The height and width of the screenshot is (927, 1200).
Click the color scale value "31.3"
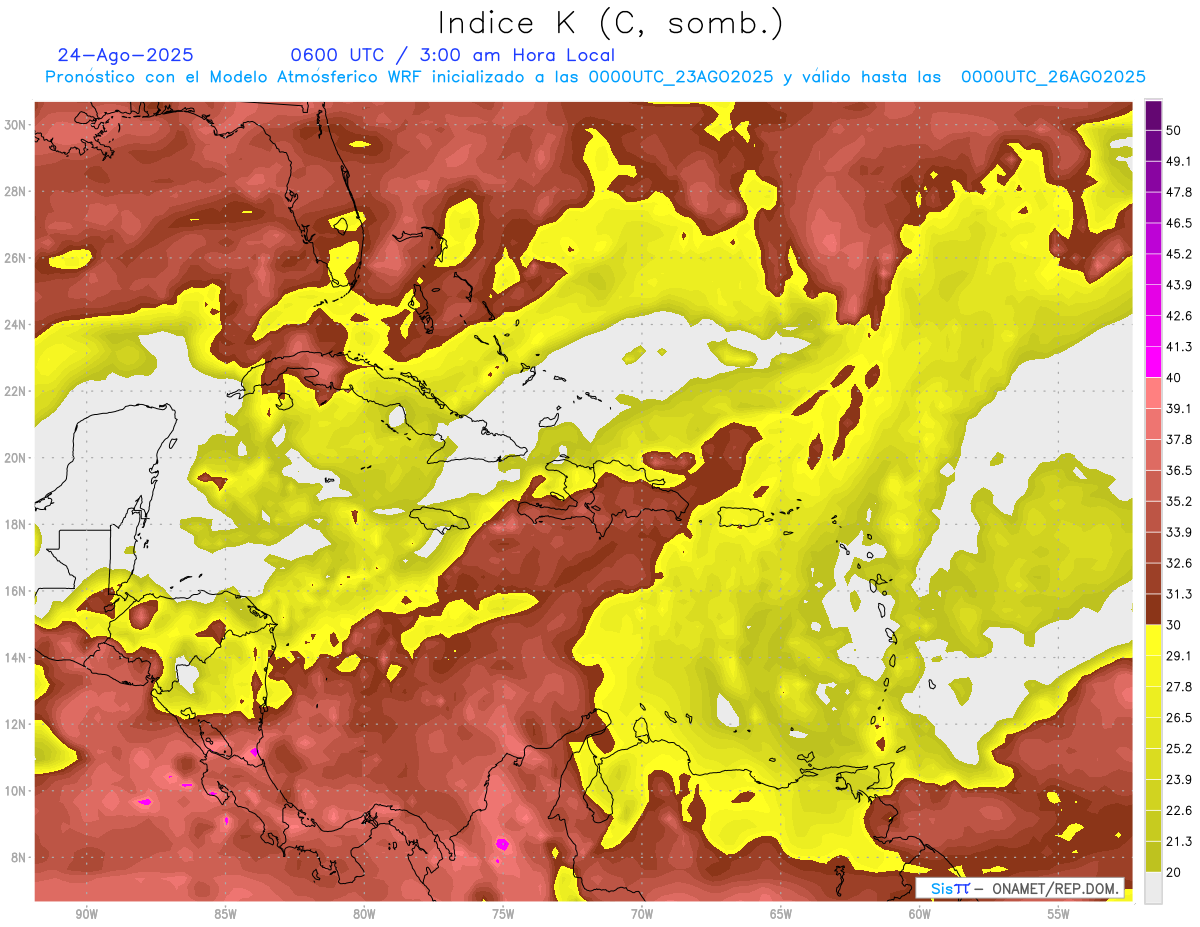click(1178, 594)
